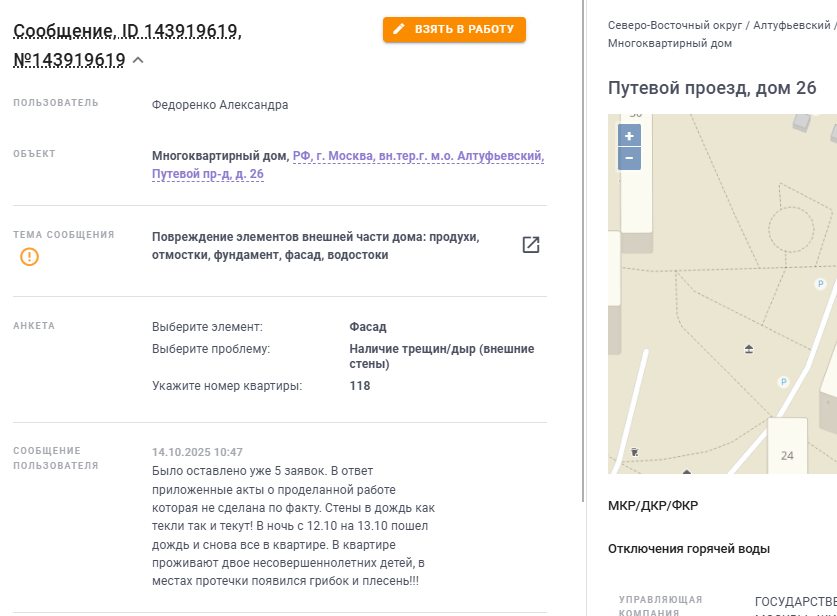Collapse the message header with chevron
This screenshot has width=837, height=616.
(x=138, y=60)
